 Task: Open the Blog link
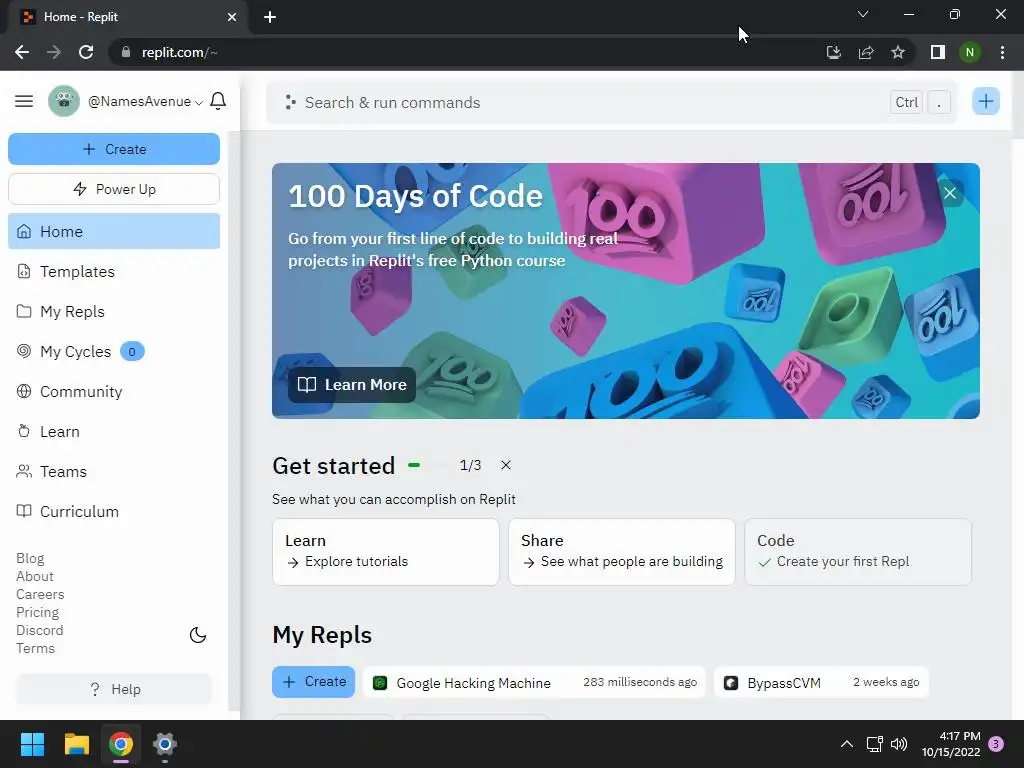[x=30, y=558]
